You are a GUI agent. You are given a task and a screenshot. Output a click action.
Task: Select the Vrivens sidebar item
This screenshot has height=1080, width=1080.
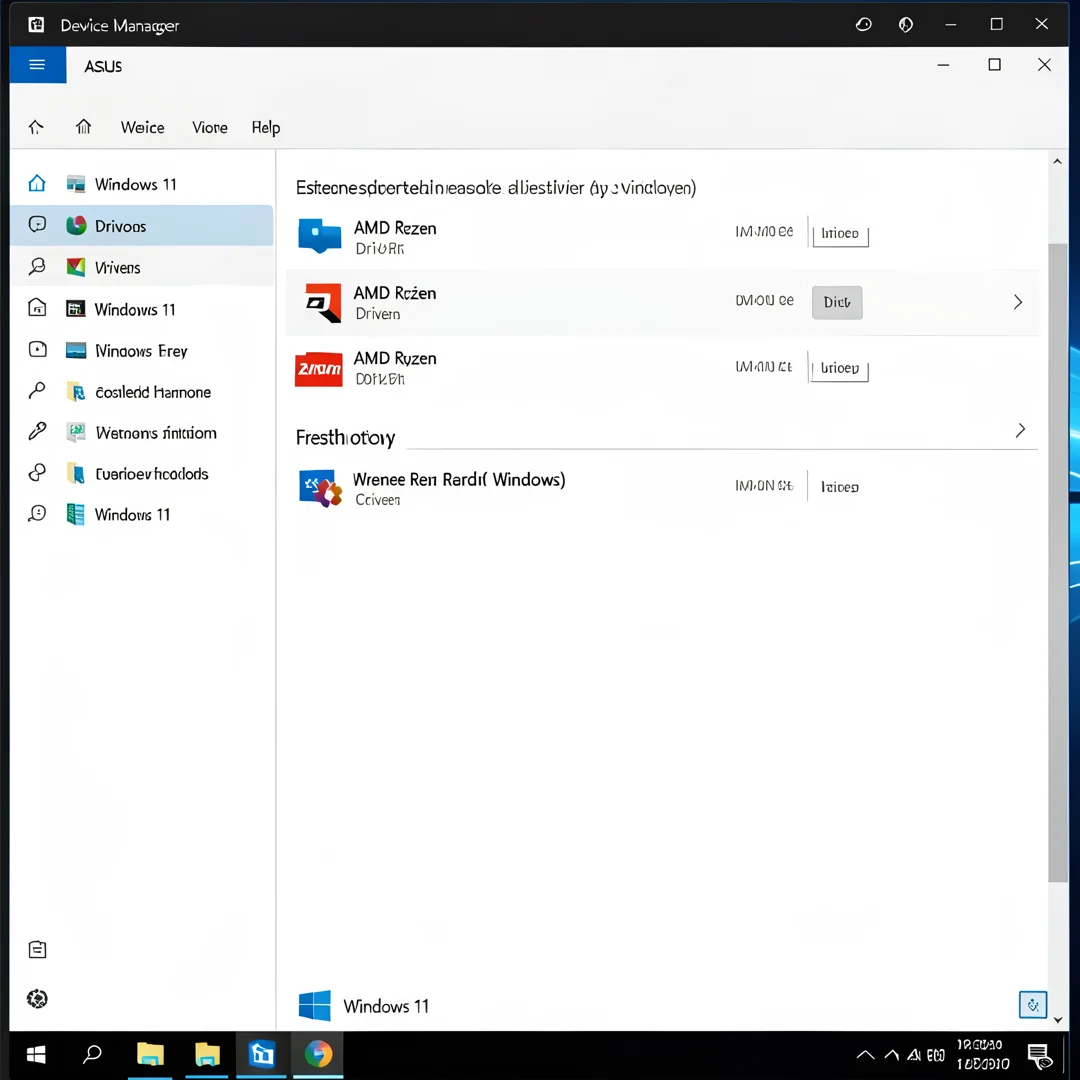click(142, 267)
